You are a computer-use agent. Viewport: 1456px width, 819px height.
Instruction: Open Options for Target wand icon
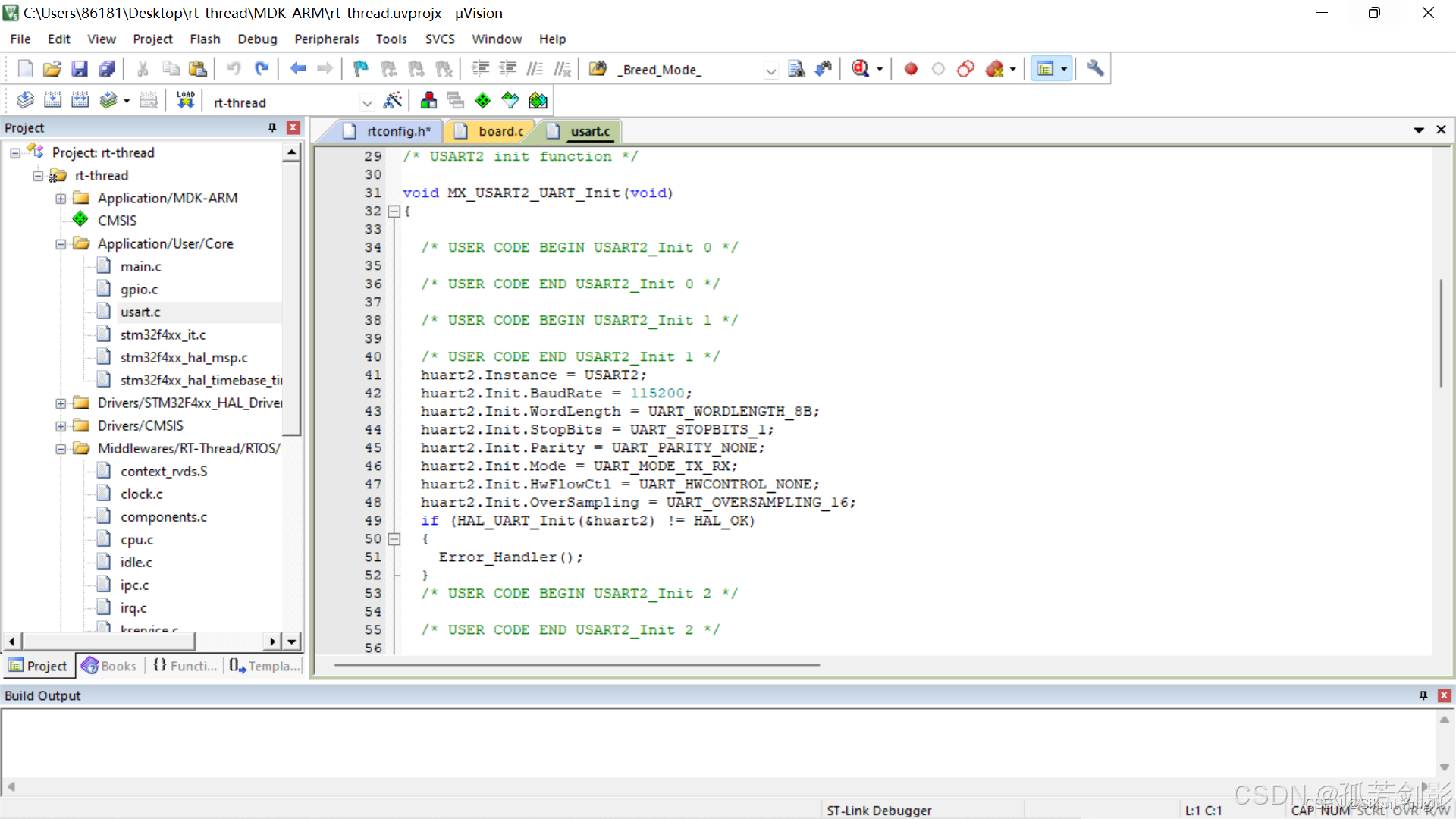pos(393,100)
